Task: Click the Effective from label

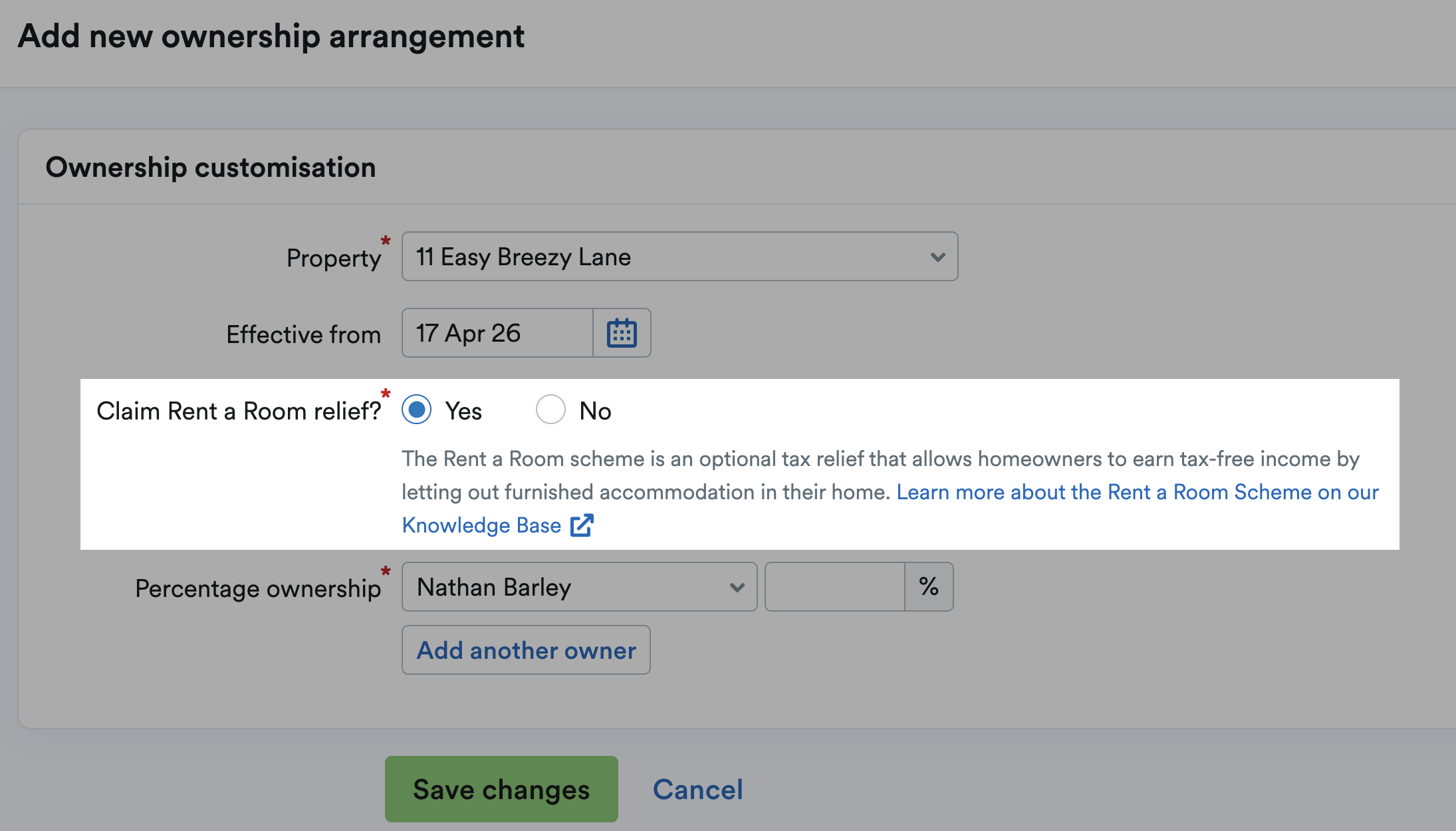Action: tap(304, 334)
